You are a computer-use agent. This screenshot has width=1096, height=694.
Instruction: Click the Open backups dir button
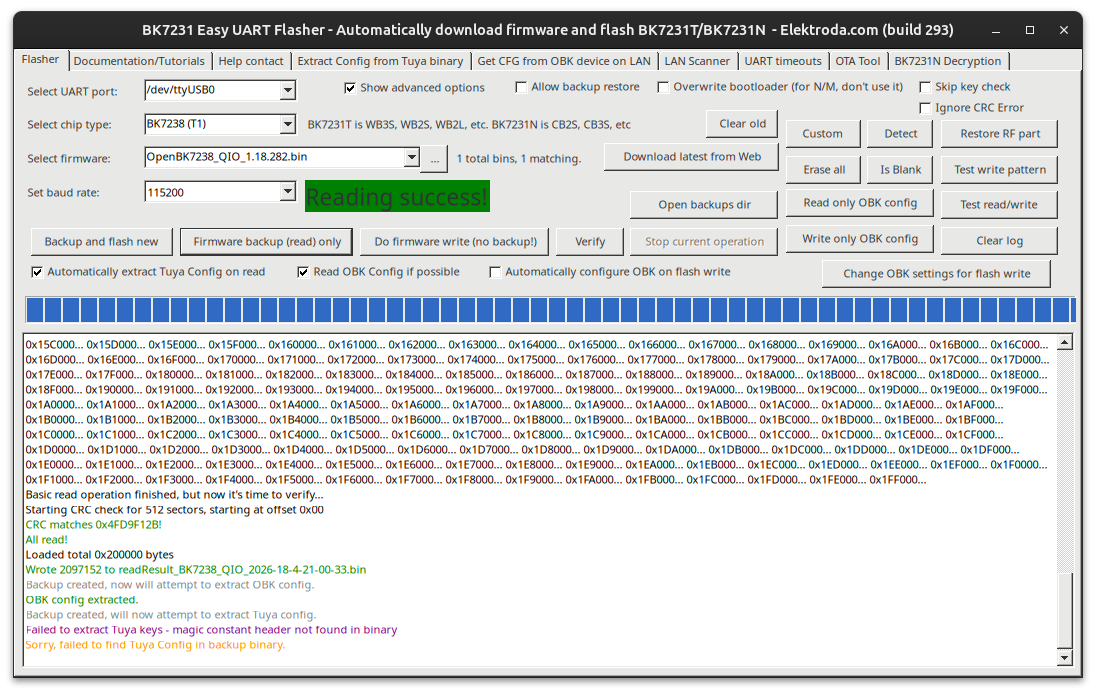click(x=704, y=205)
